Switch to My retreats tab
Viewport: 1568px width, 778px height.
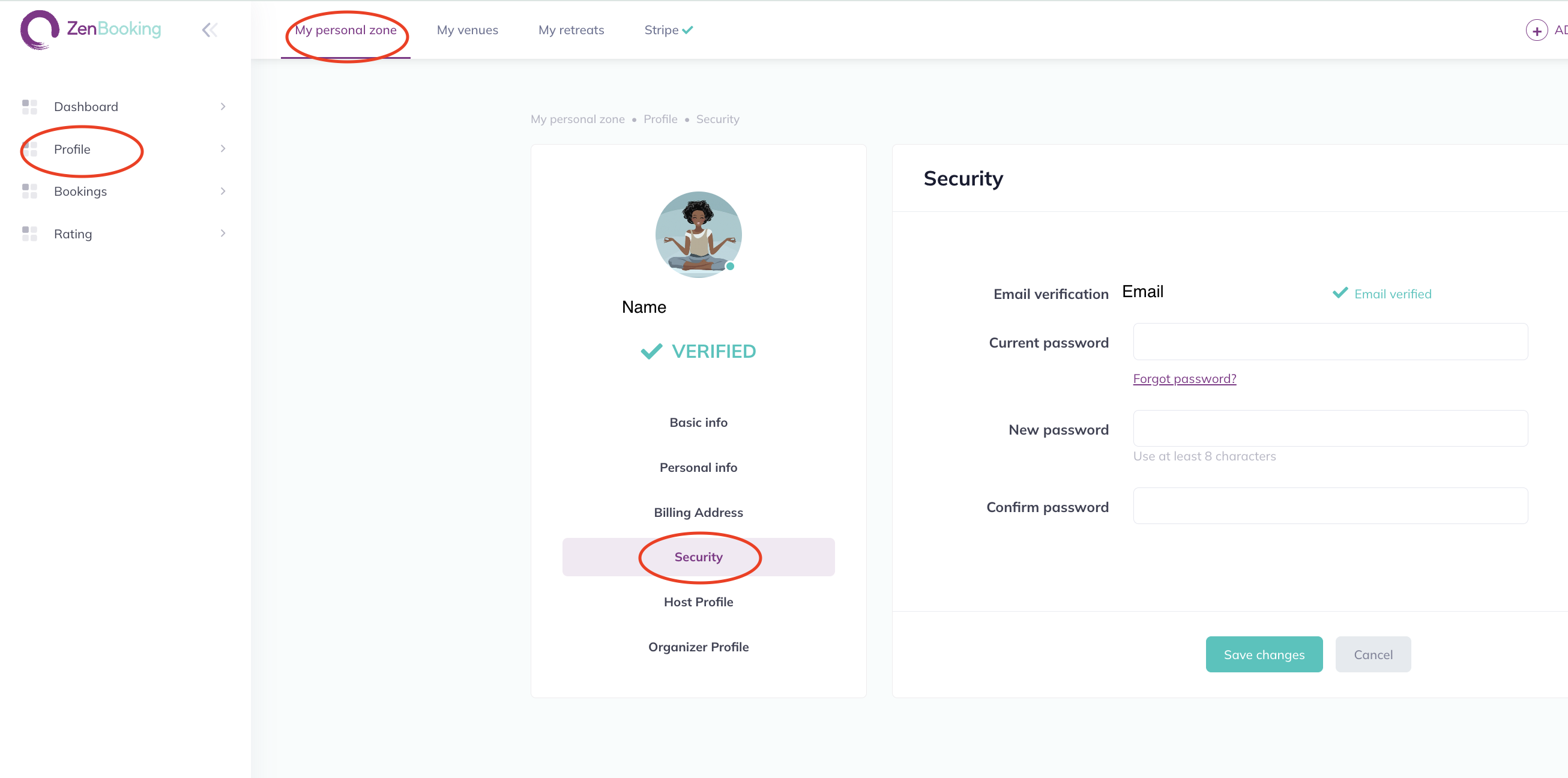click(571, 30)
